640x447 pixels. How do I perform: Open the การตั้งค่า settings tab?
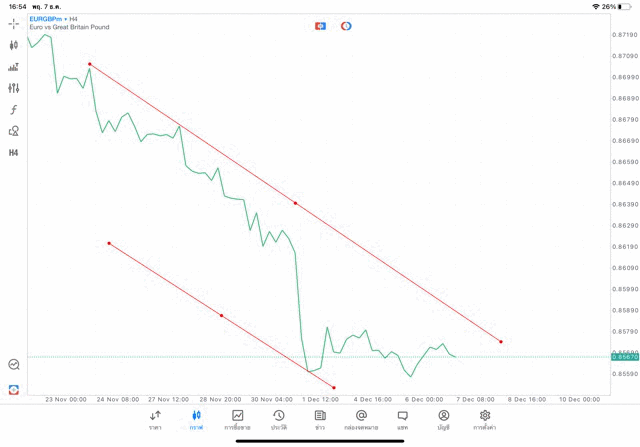coord(485,419)
